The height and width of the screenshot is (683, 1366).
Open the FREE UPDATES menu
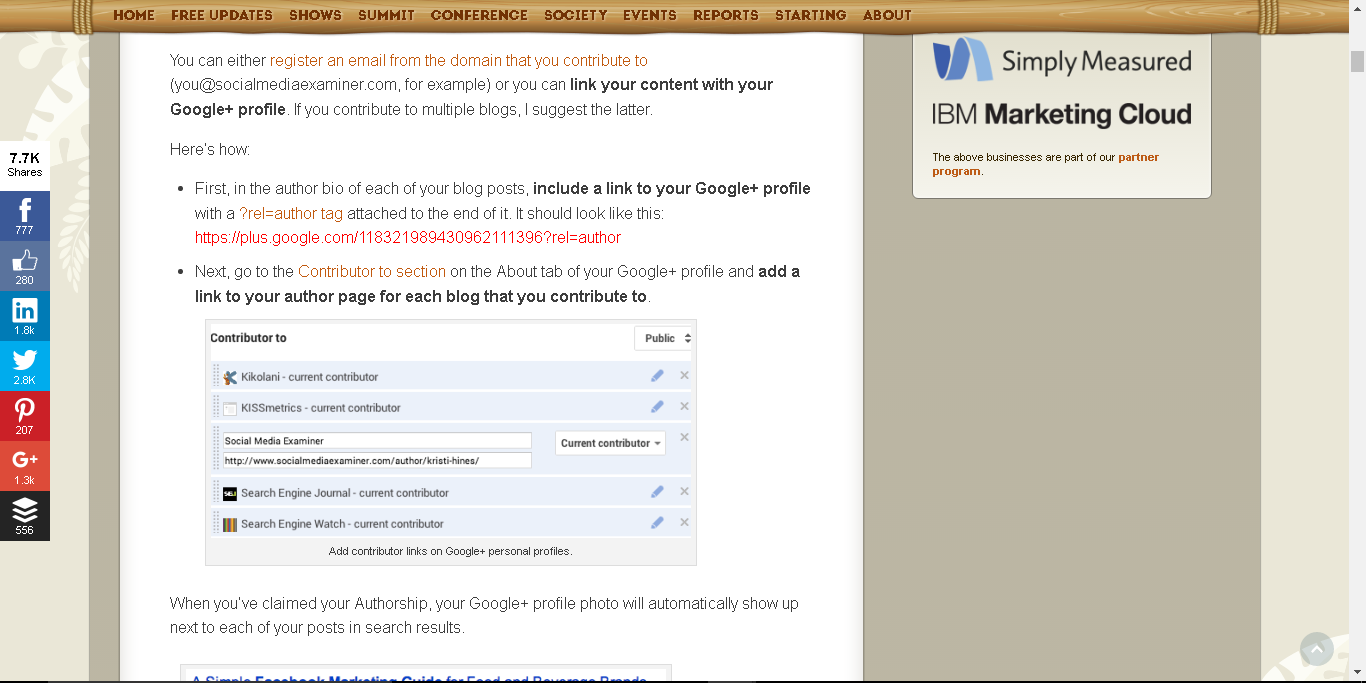[222, 15]
